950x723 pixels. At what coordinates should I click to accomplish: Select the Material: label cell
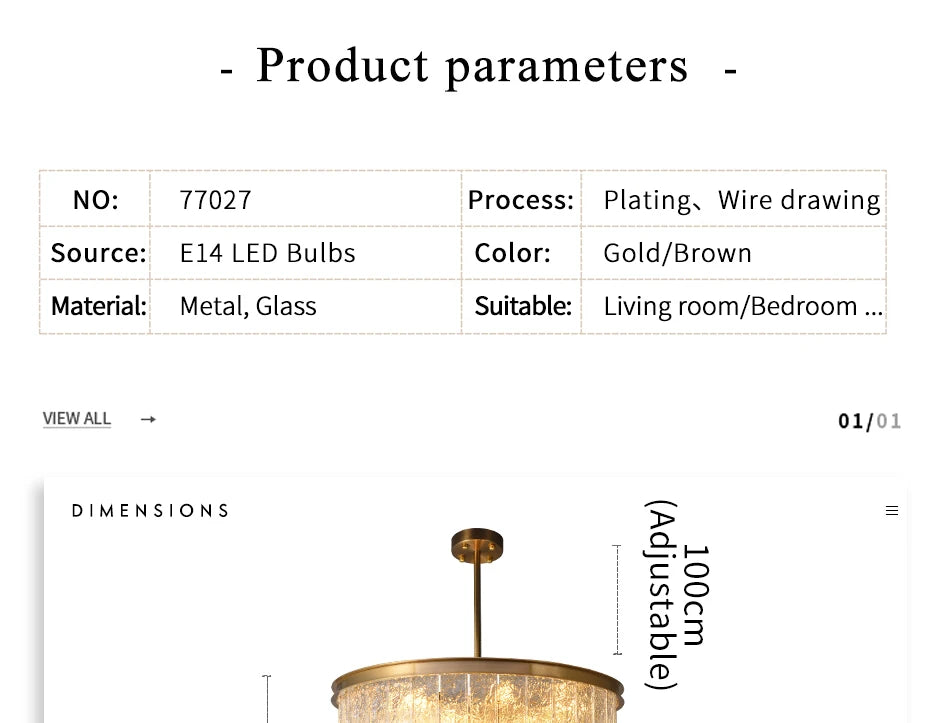pos(98,306)
